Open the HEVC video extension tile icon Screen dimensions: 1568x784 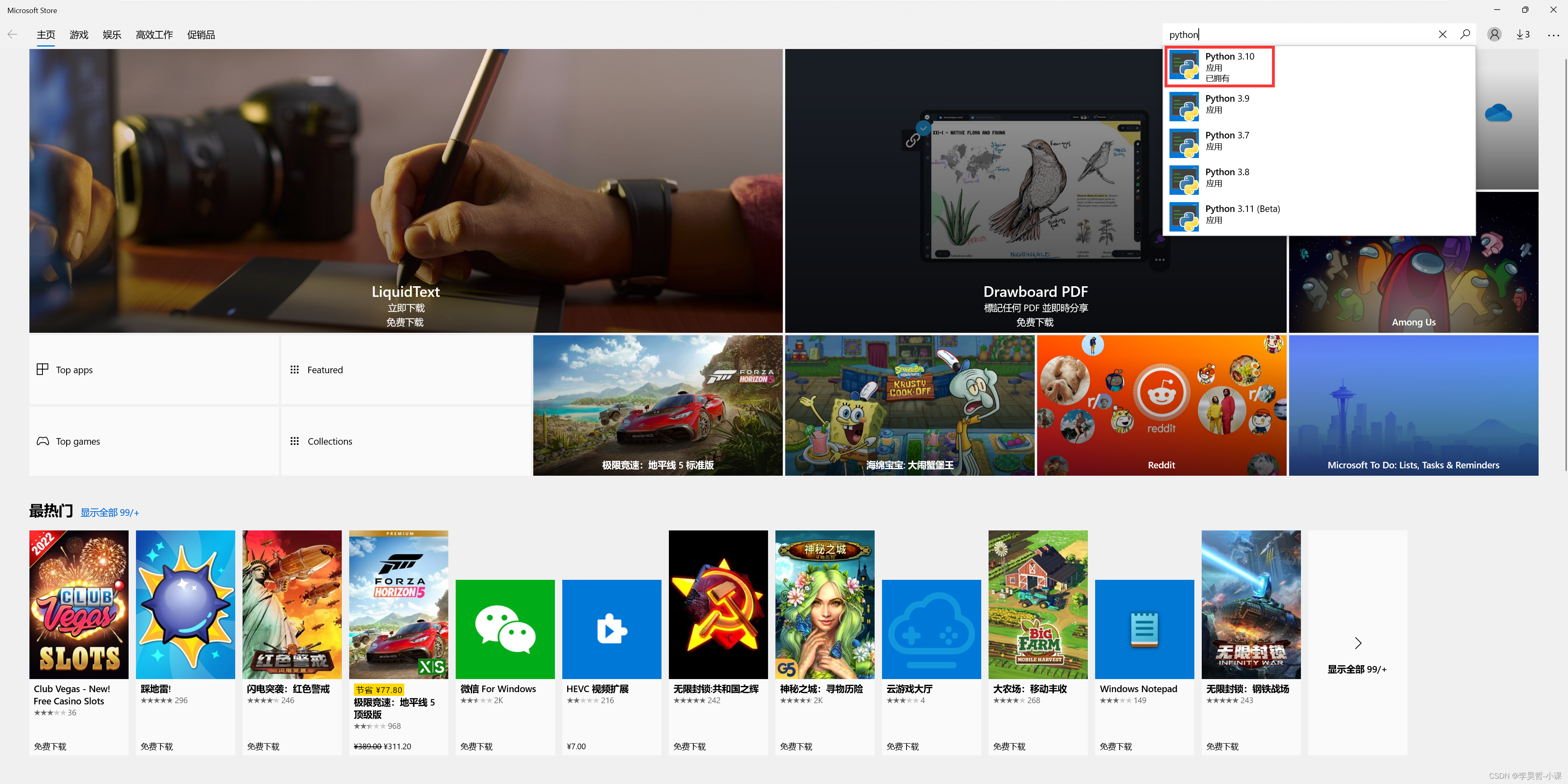pos(612,629)
